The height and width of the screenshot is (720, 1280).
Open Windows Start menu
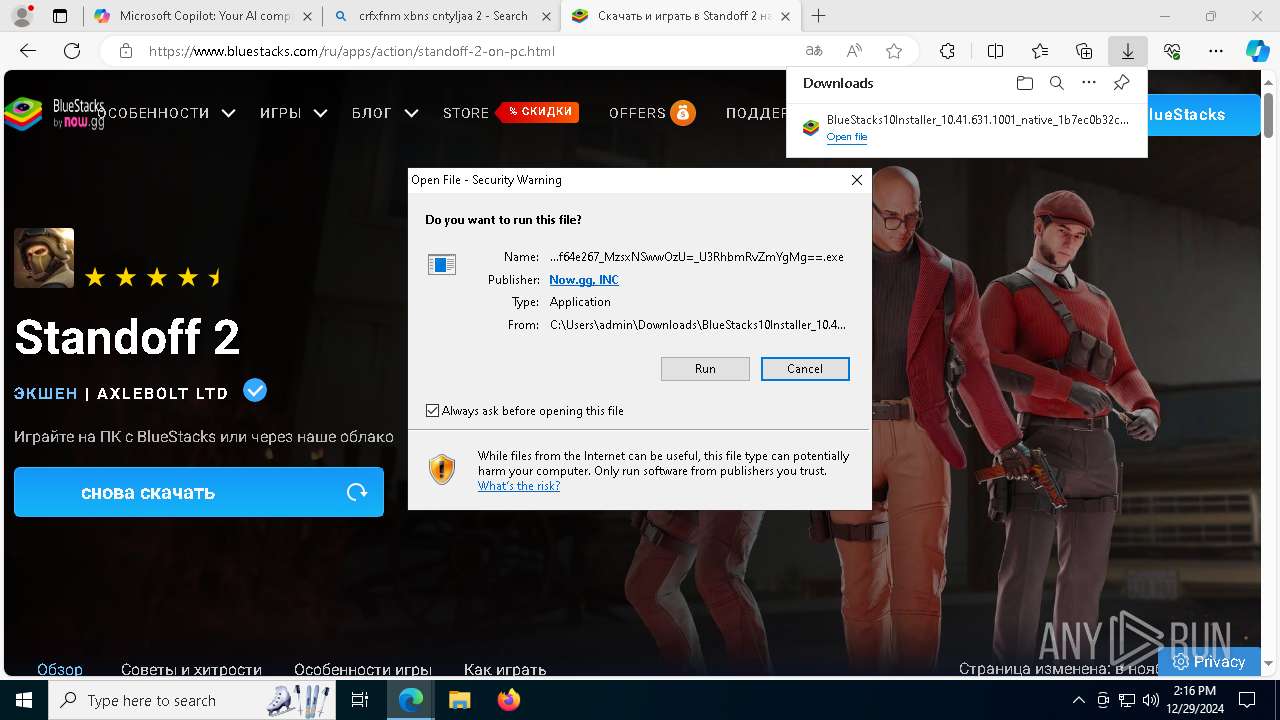pyautogui.click(x=24, y=700)
